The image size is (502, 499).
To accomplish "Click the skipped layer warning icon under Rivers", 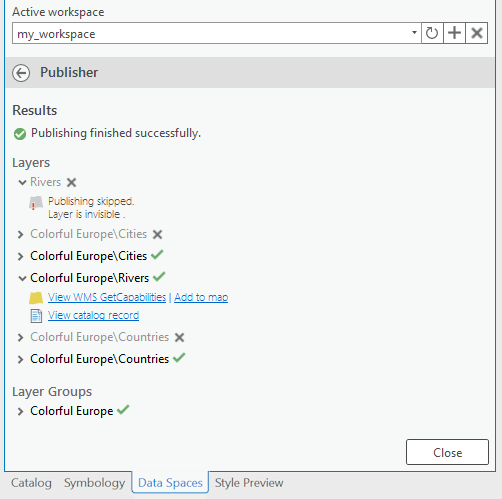I will 36,203.
